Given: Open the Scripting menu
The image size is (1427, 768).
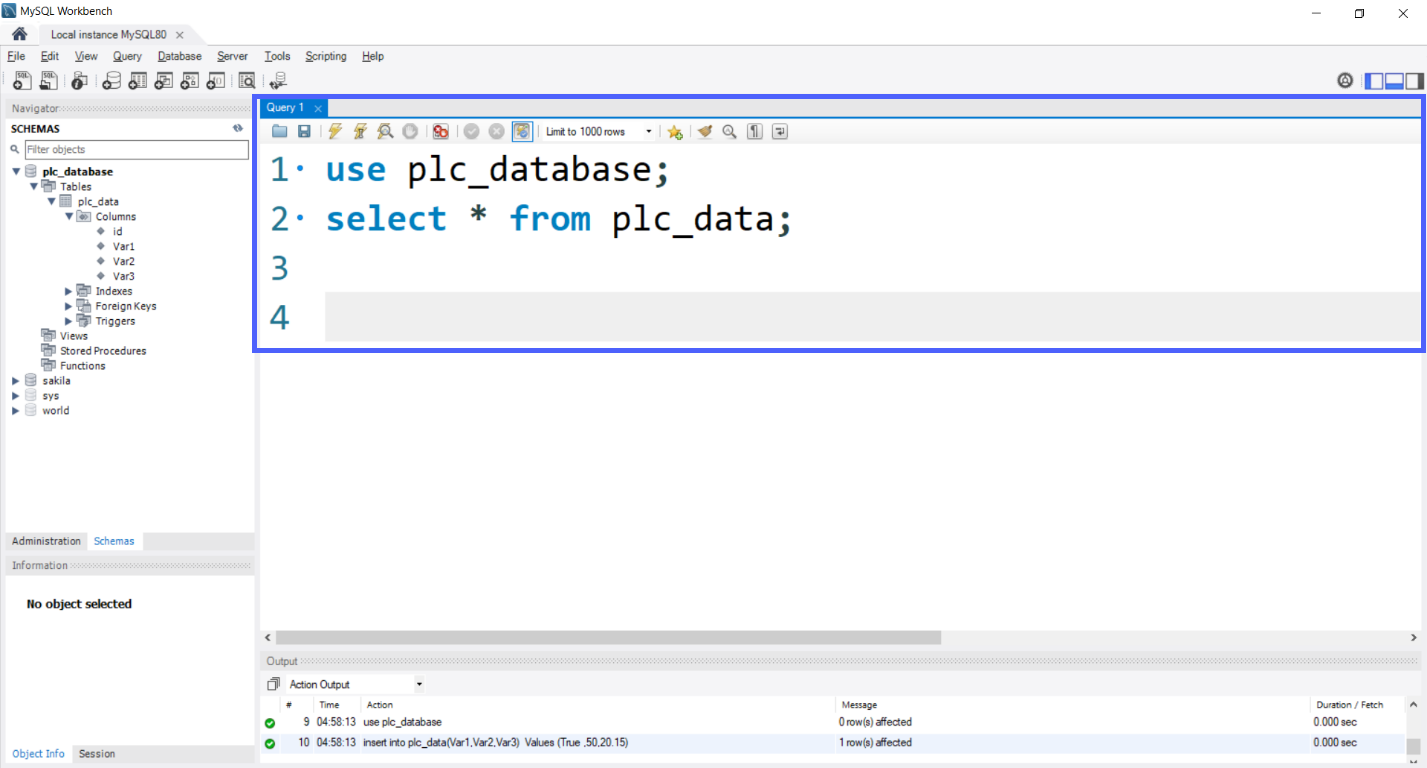Looking at the screenshot, I should pyautogui.click(x=326, y=56).
